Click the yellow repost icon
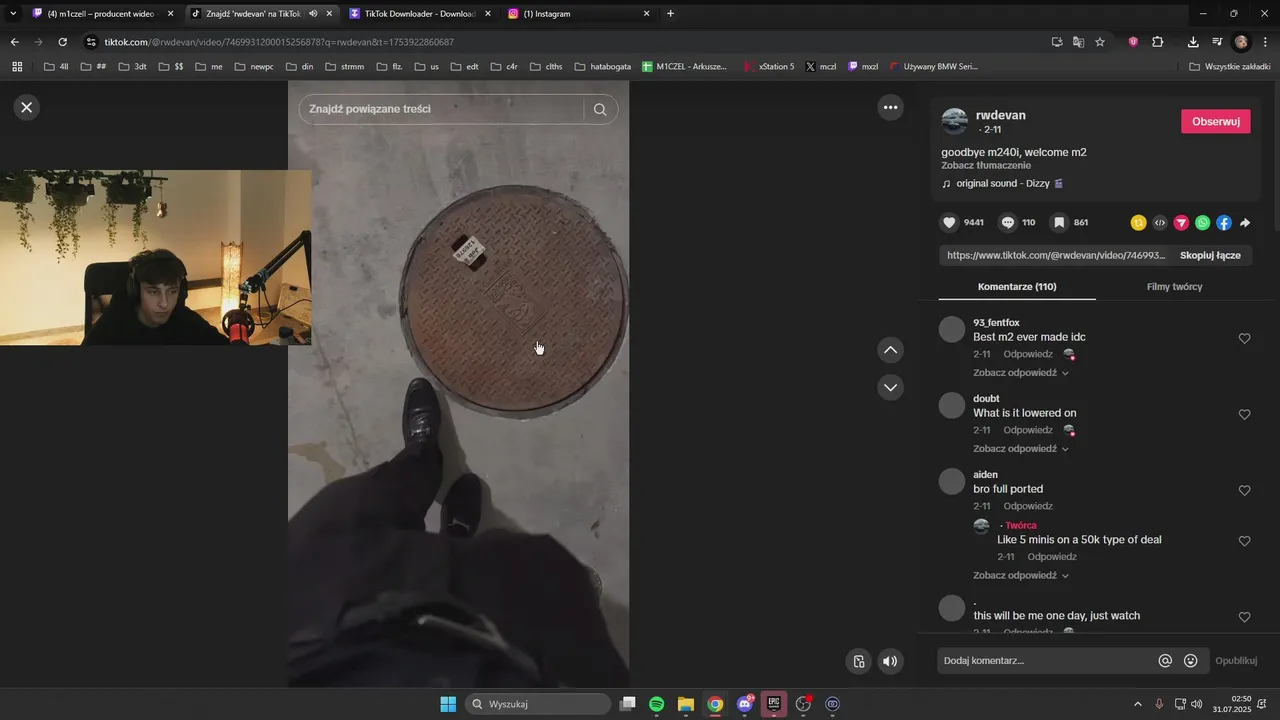This screenshot has width=1280, height=720. [x=1138, y=223]
